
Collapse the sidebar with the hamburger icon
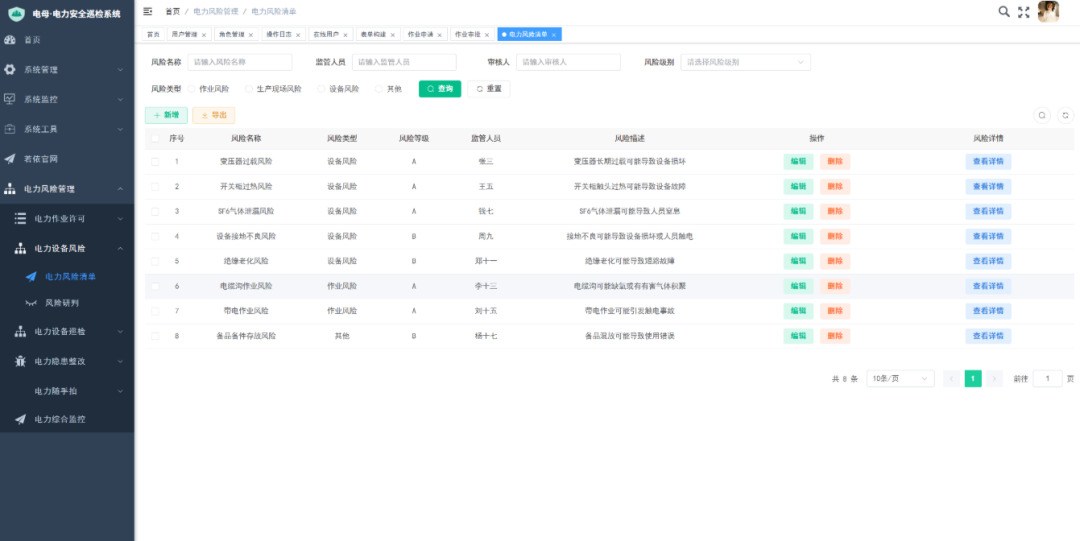[x=147, y=11]
